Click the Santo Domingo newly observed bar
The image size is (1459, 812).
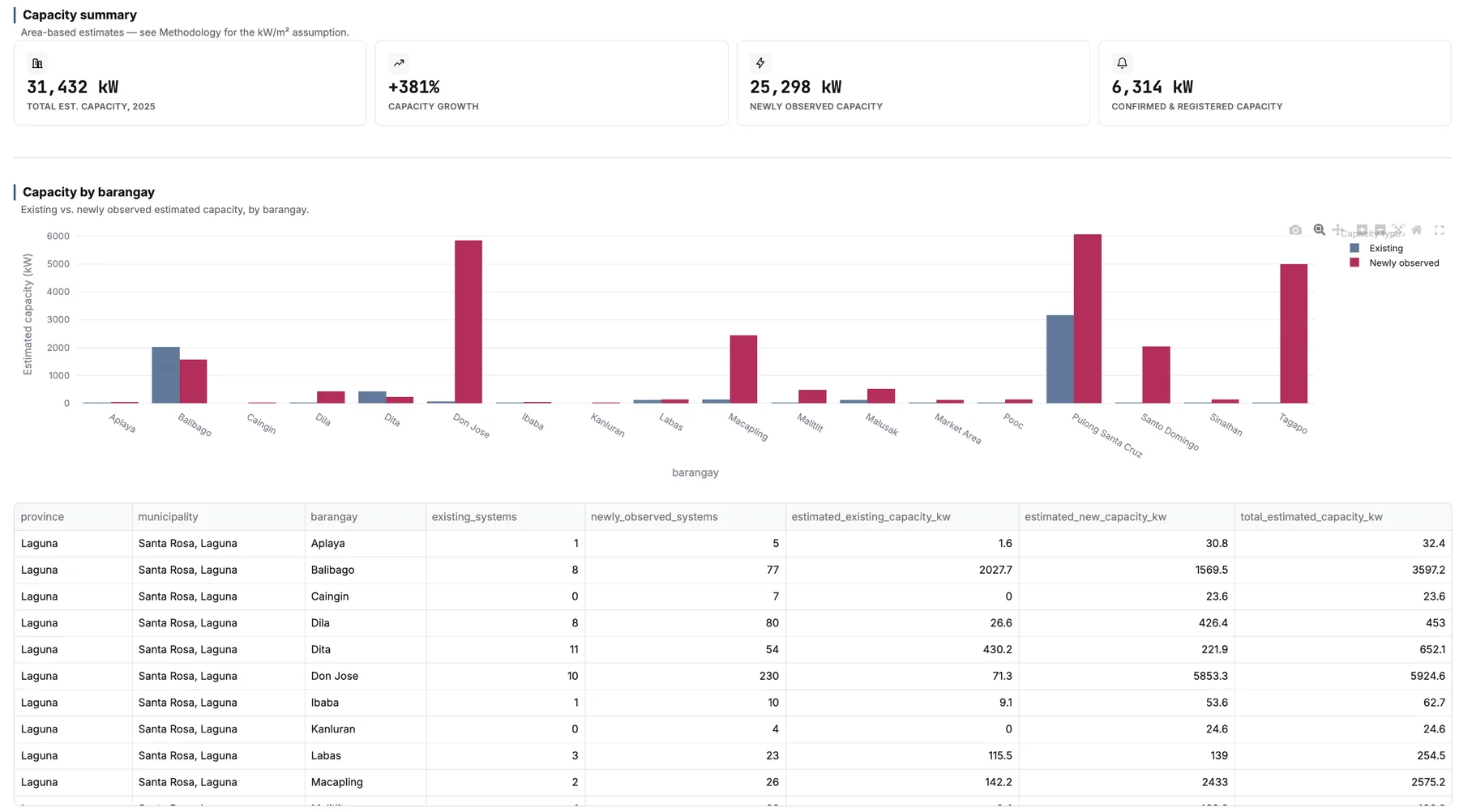pos(1156,375)
